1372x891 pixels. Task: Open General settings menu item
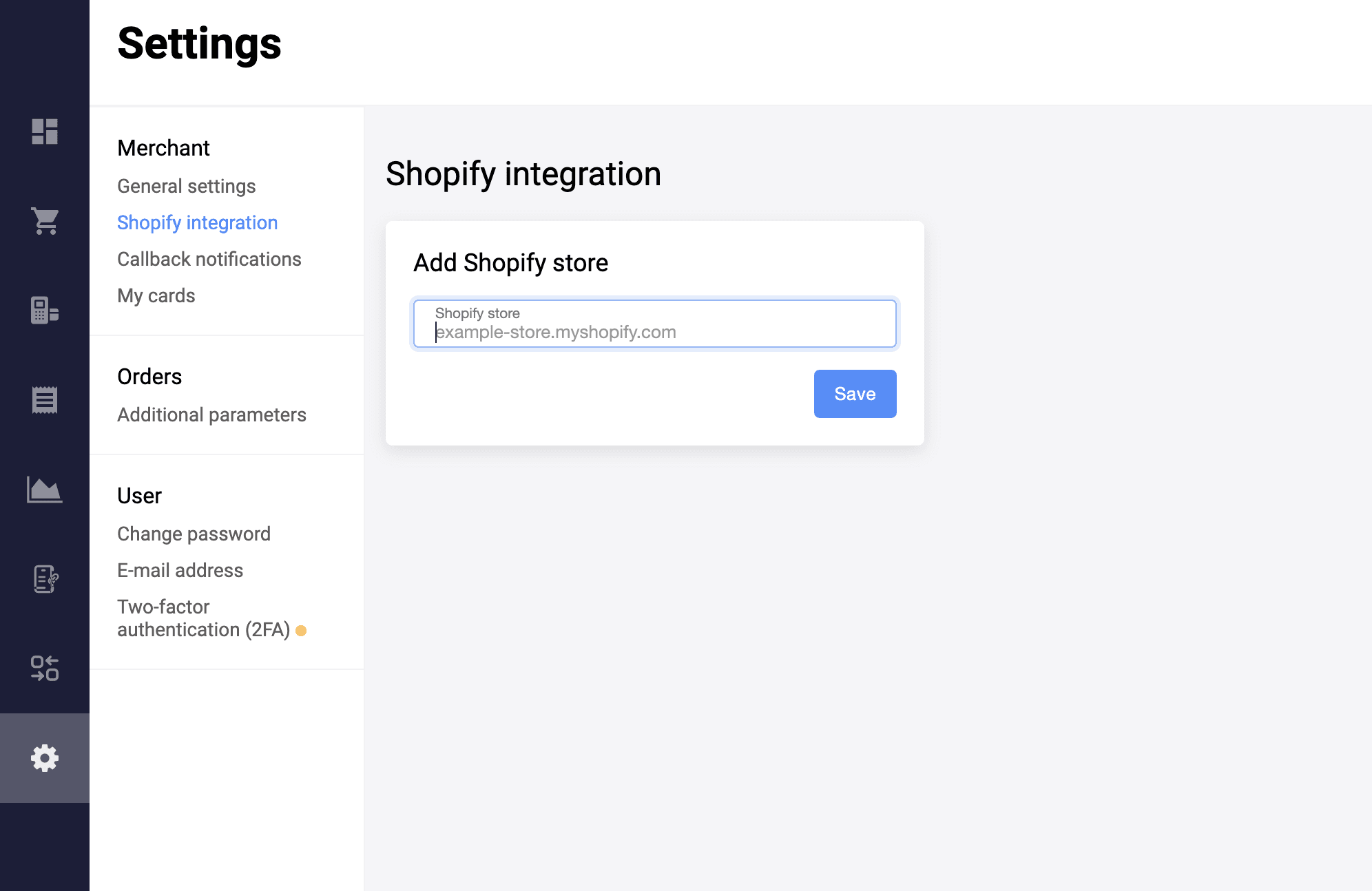tap(186, 186)
